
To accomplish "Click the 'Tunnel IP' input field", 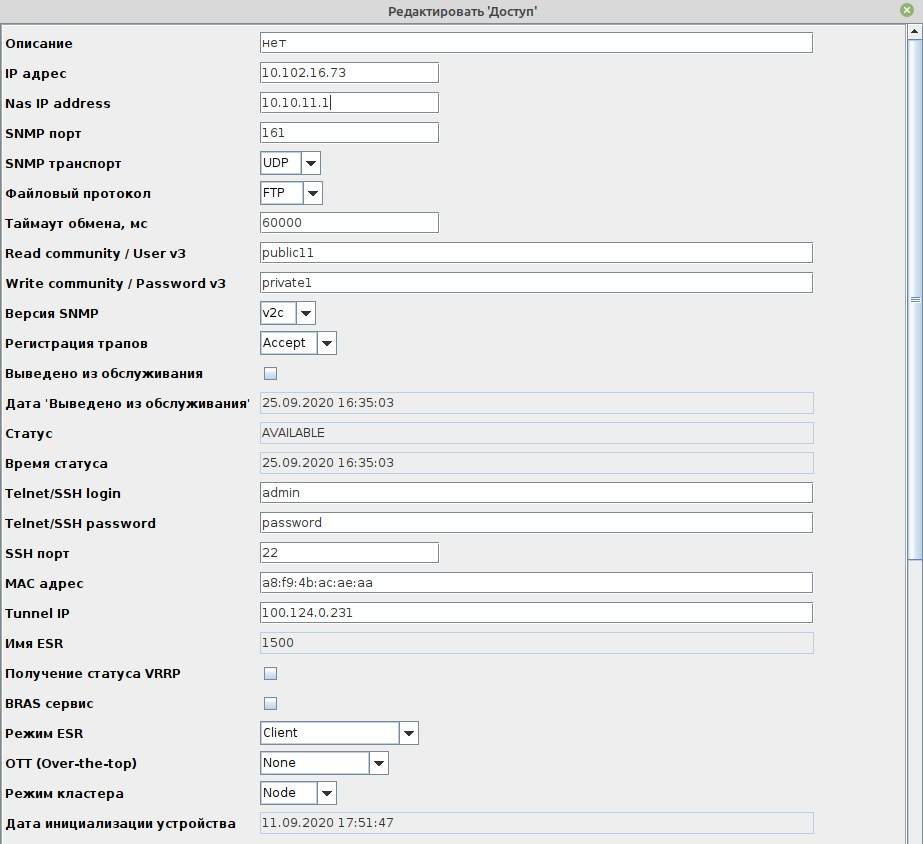I will coord(535,613).
